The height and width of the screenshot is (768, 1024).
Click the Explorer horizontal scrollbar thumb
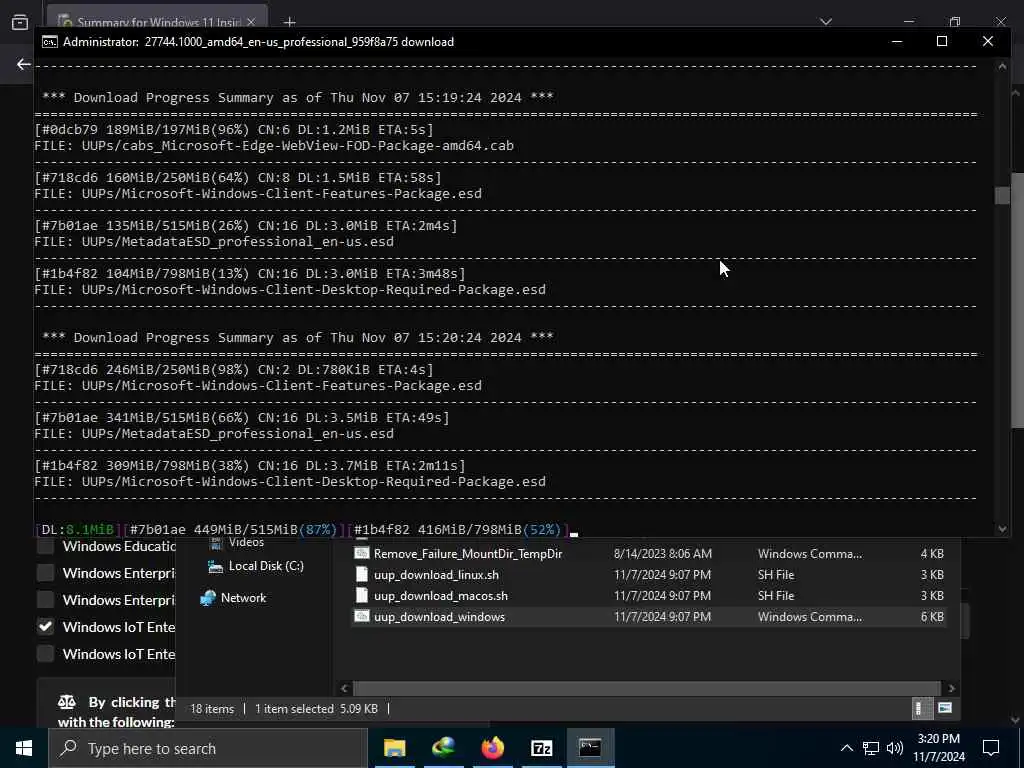[647, 688]
